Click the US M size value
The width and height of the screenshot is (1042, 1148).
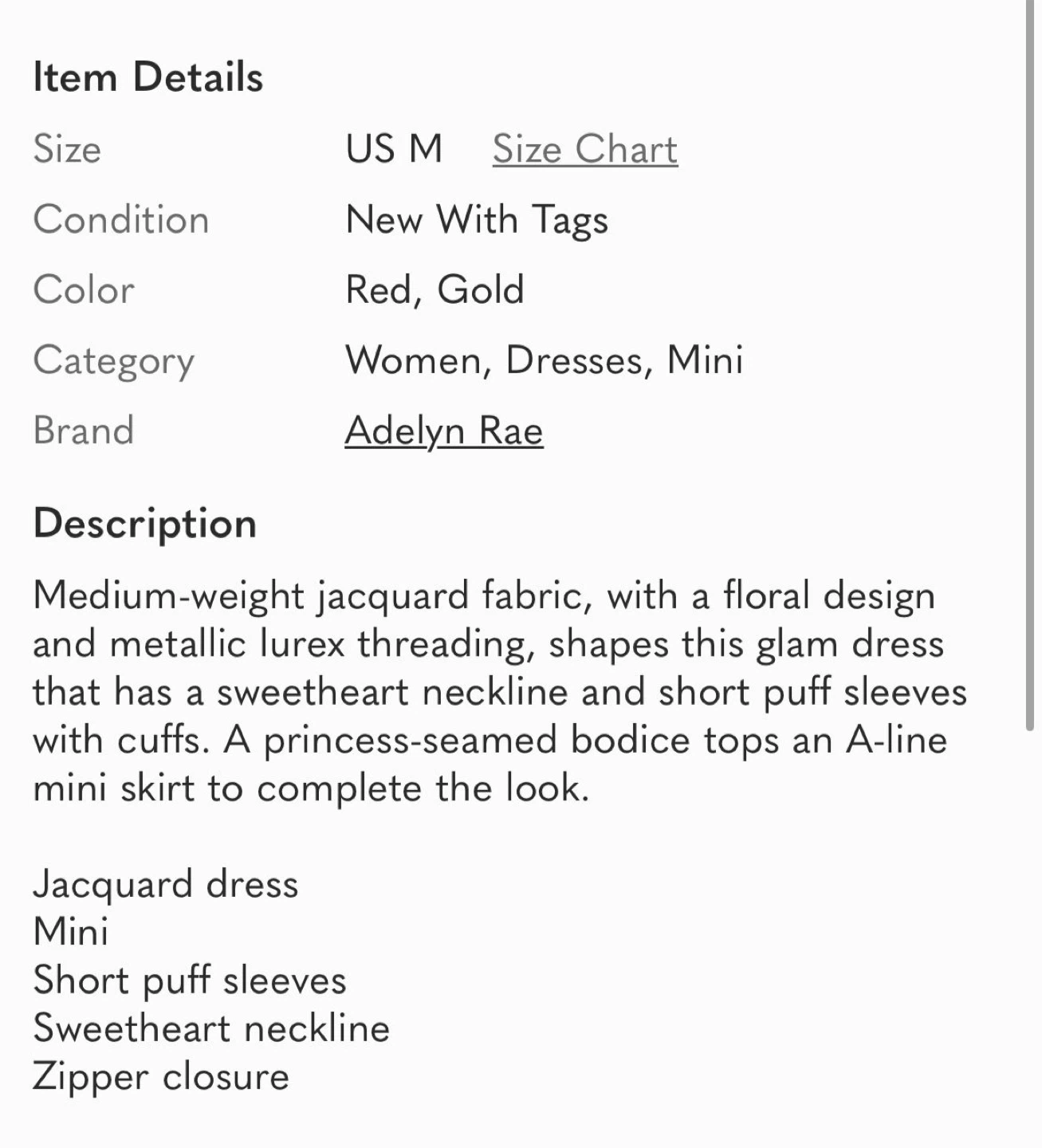click(x=394, y=149)
